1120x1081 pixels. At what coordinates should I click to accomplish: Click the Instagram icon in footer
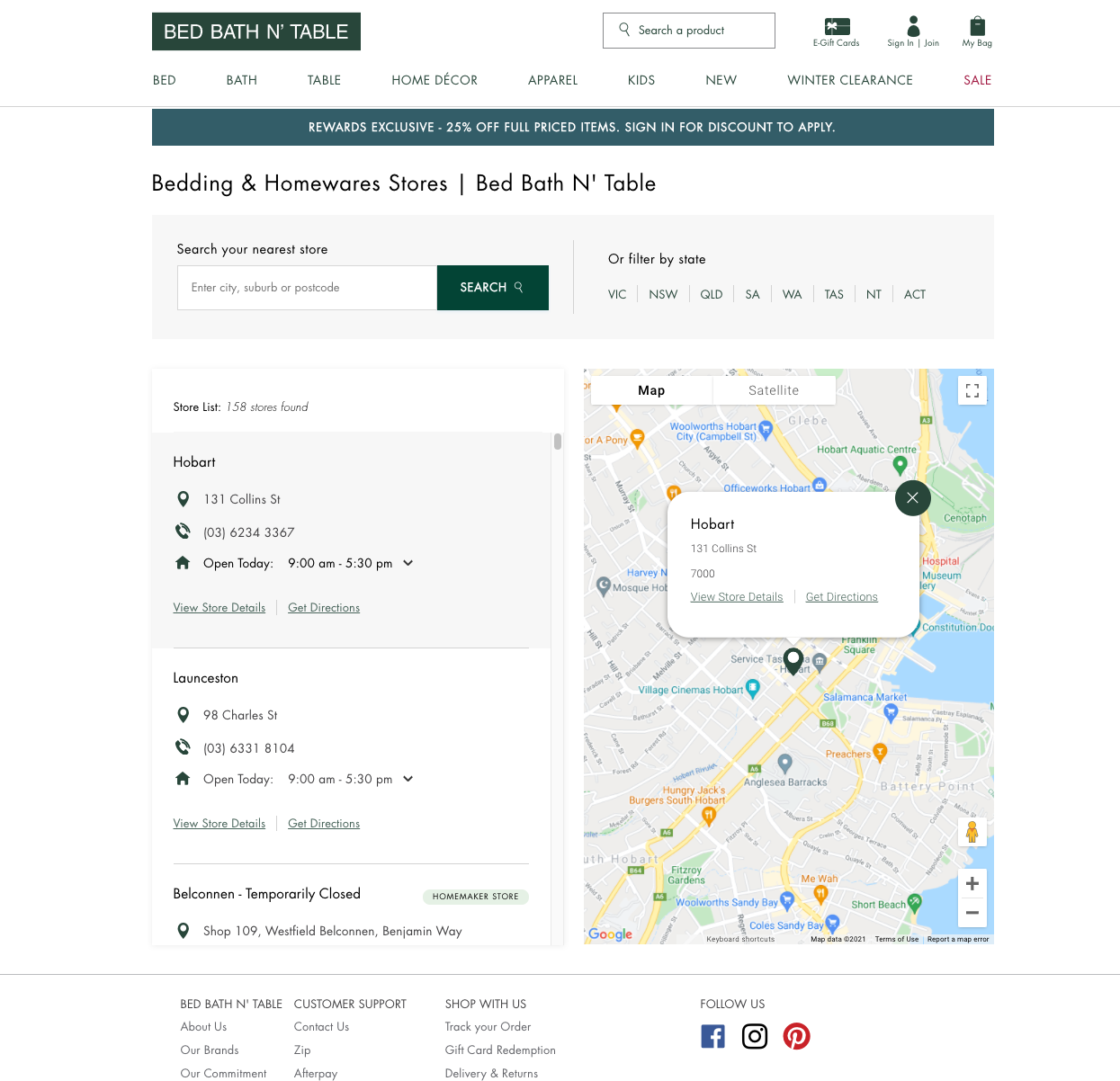coord(755,1036)
